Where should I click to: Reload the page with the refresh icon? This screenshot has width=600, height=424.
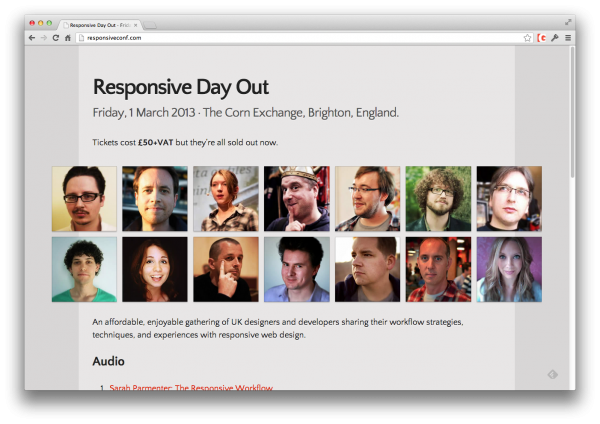coord(55,38)
